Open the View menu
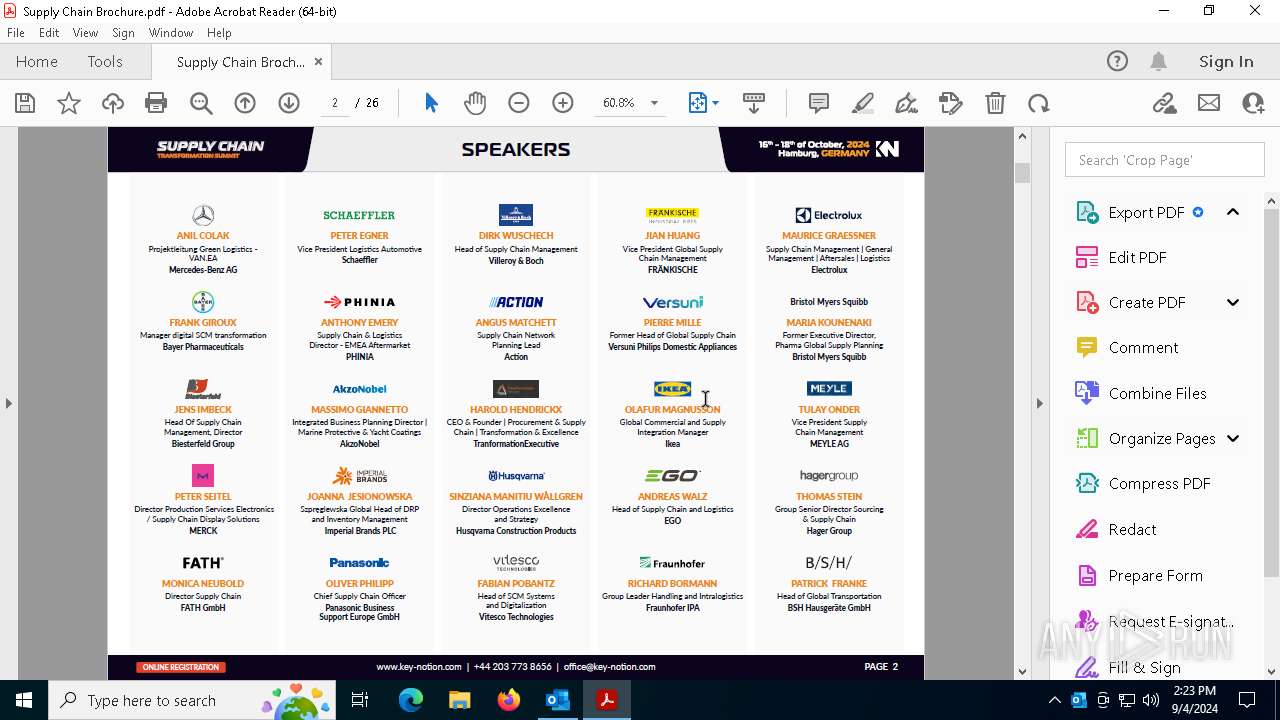Screen dimensions: 1280x720 [x=85, y=33]
